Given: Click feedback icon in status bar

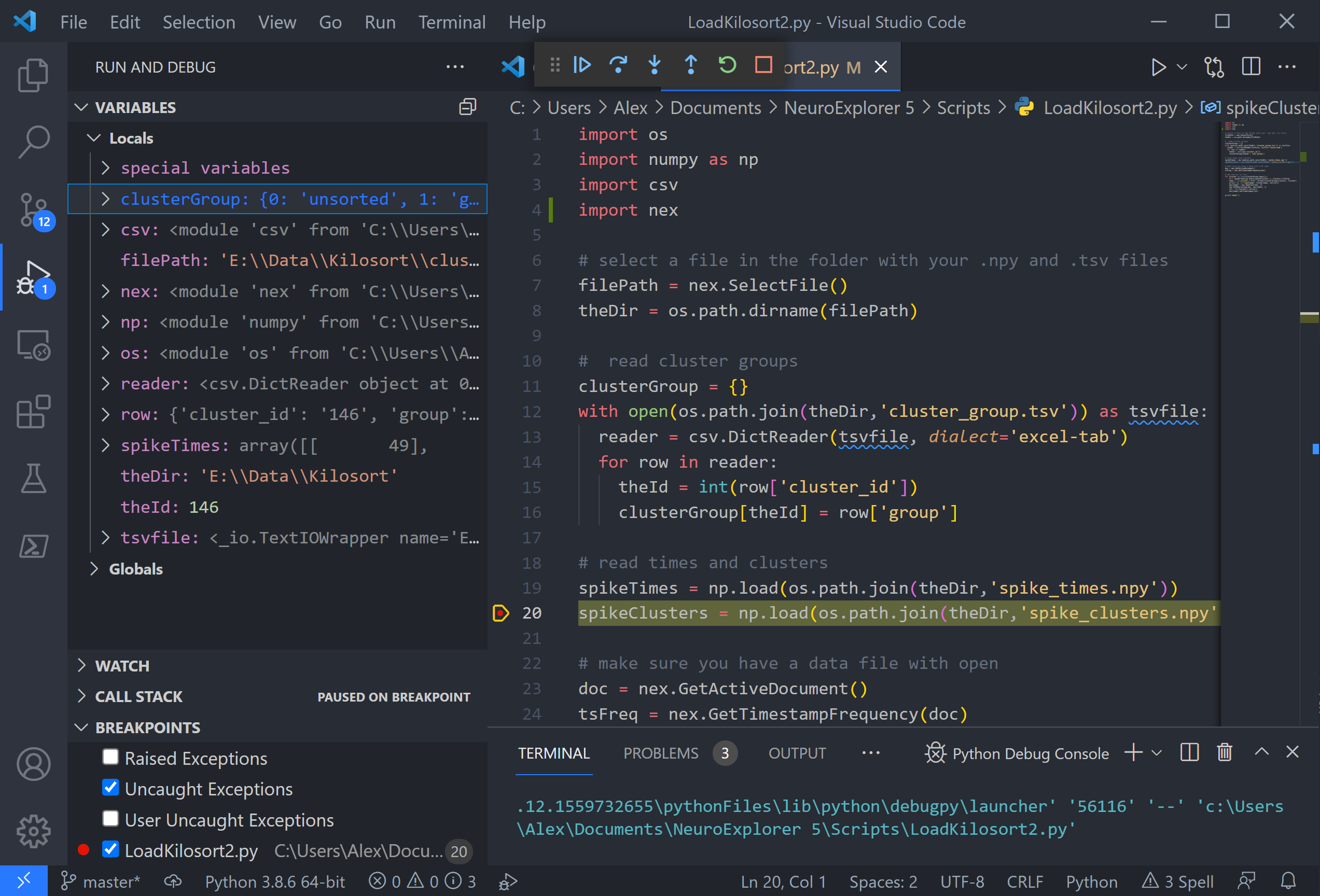Looking at the screenshot, I should click(1246, 881).
